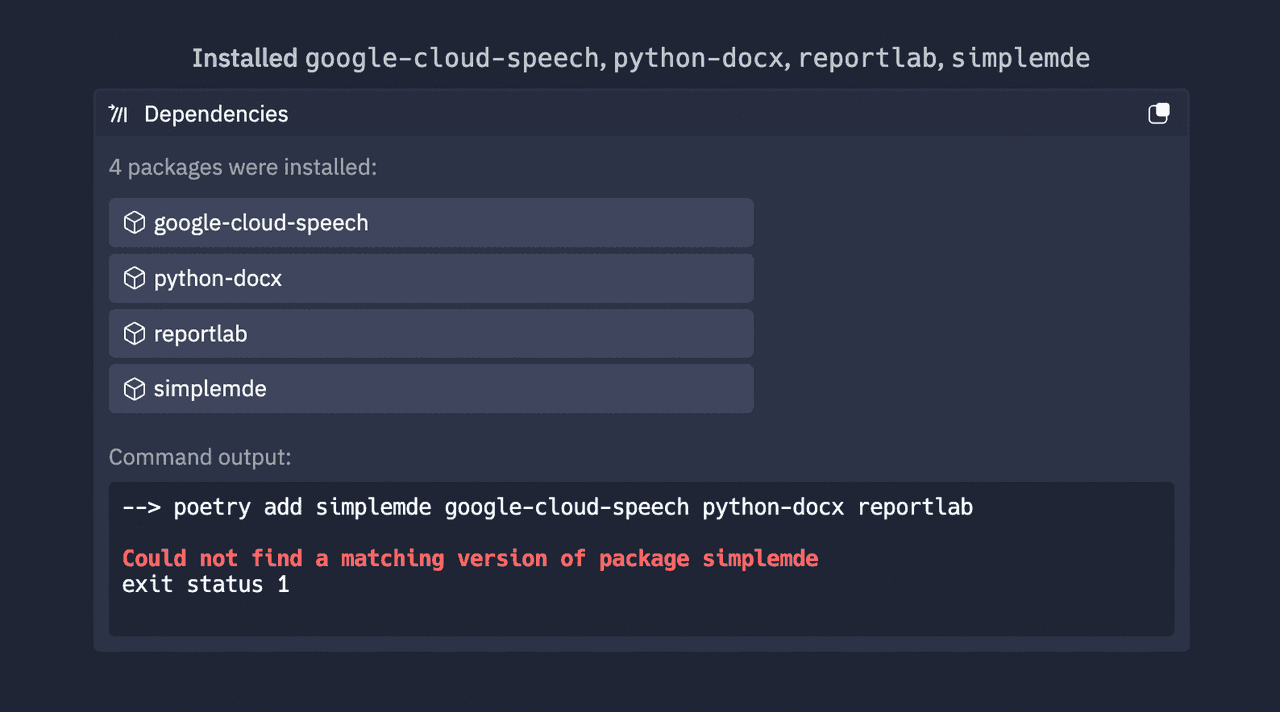Click the Installed packages heading at top
Viewport: 1280px width, 712px height.
pyautogui.click(x=641, y=58)
